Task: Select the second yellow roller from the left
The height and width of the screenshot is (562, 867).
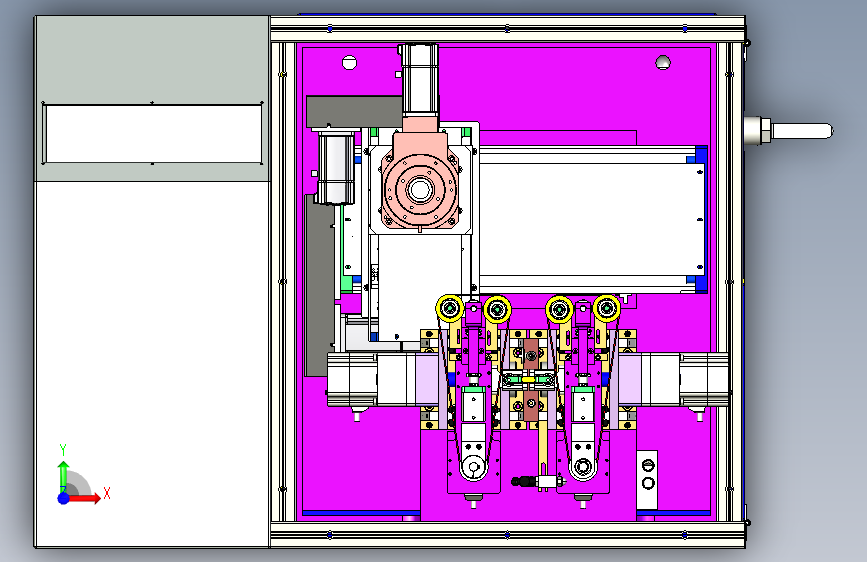Action: [x=497, y=309]
